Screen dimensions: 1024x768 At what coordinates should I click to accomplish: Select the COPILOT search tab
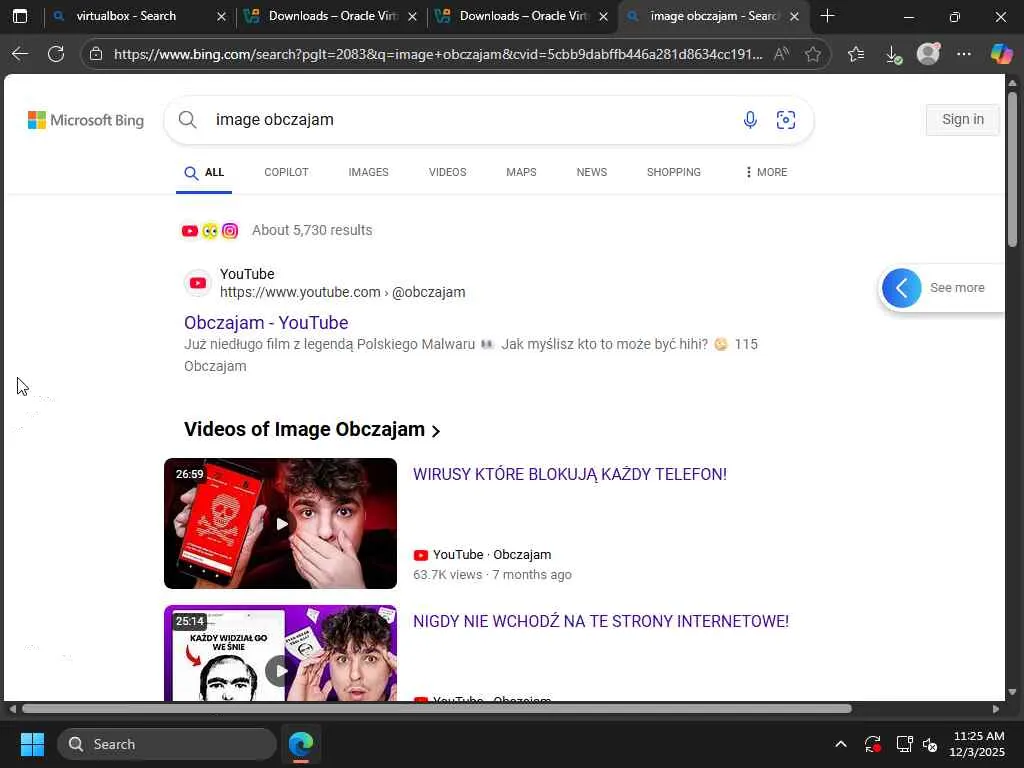tap(286, 172)
